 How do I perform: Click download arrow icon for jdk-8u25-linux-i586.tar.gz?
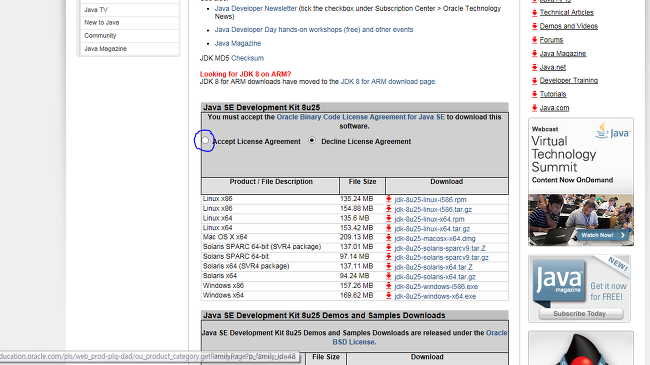(x=388, y=209)
